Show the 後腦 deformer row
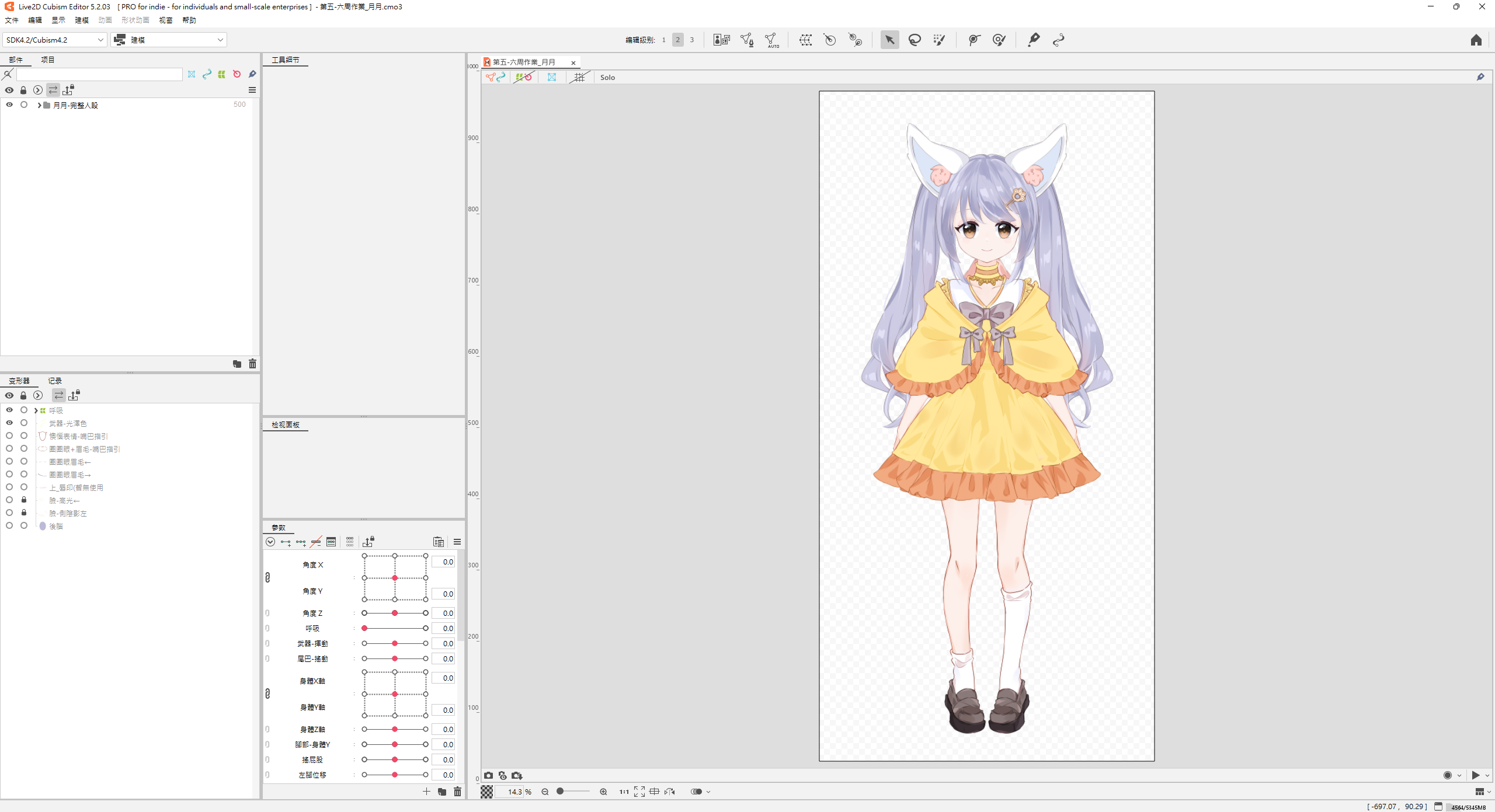 (x=9, y=526)
